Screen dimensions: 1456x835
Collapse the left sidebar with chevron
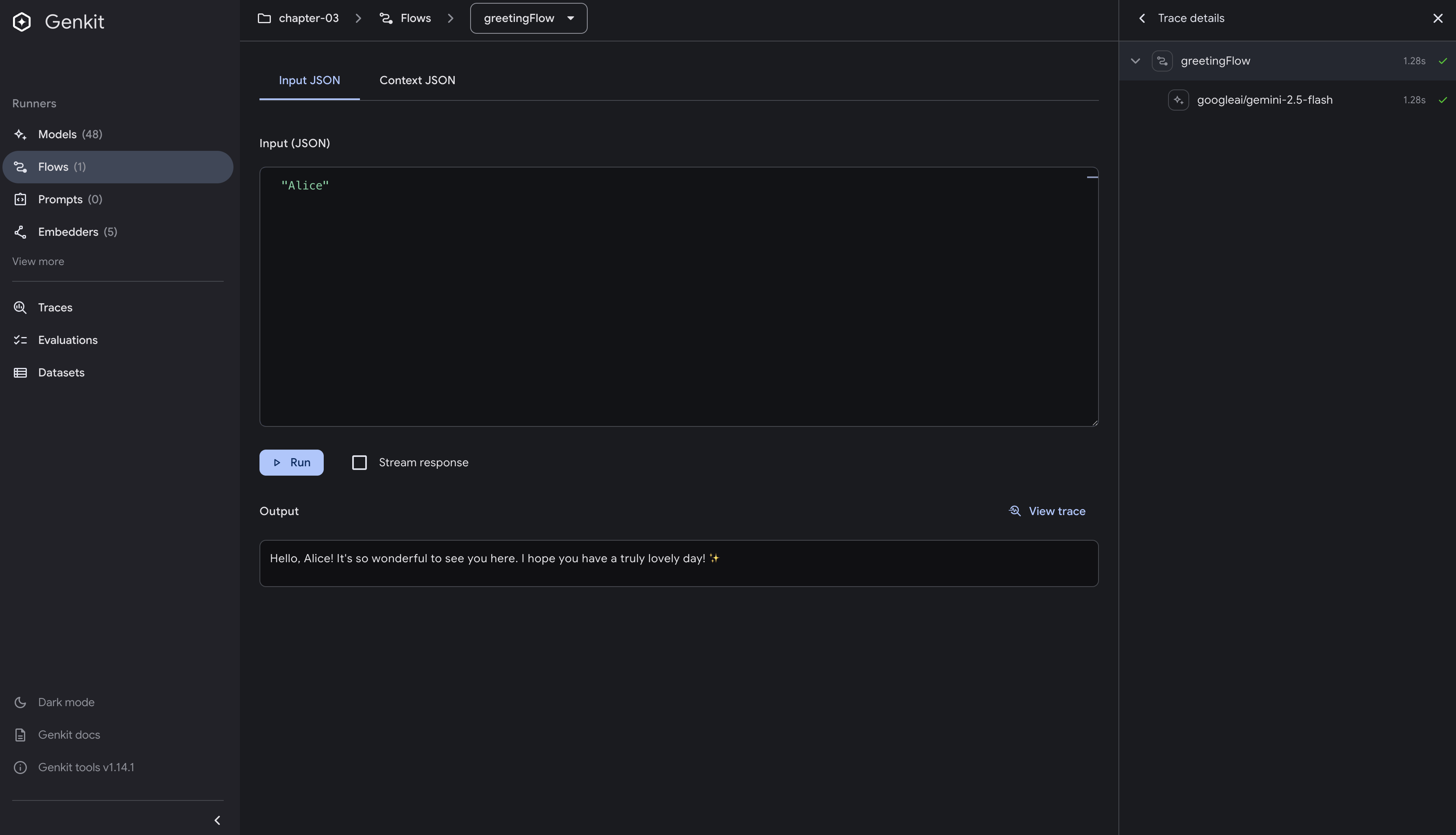point(217,821)
